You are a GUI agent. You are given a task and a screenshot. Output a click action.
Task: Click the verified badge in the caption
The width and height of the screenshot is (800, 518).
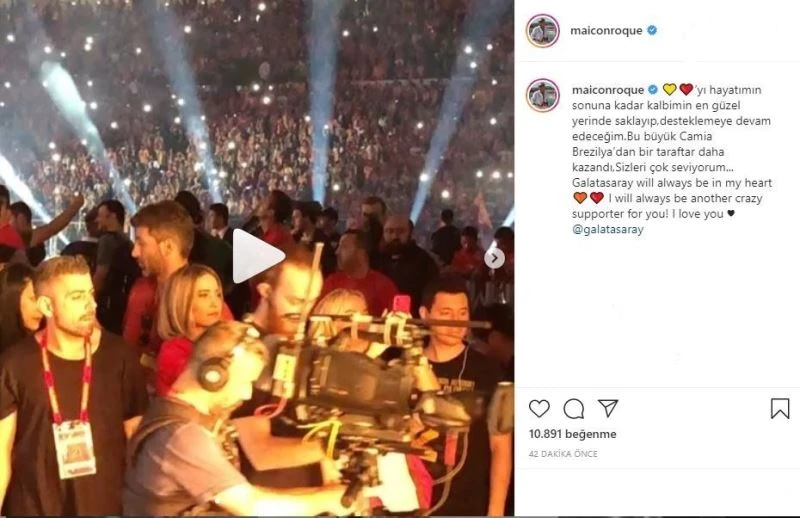pos(653,90)
